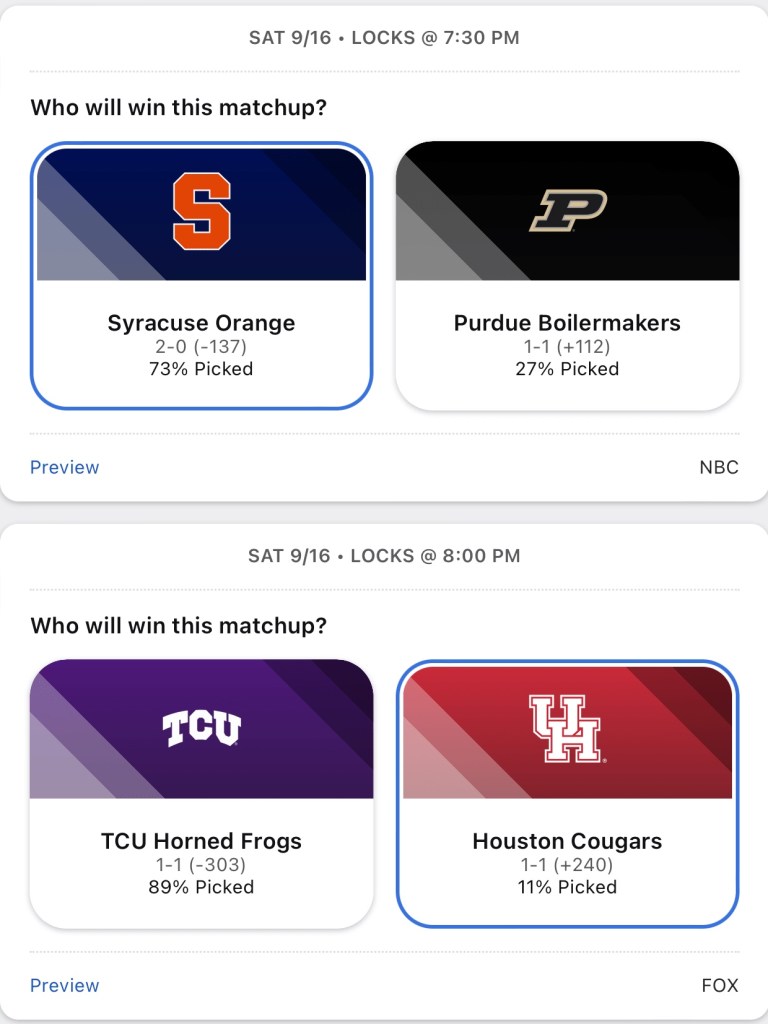The image size is (768, 1024).
Task: Click the NBC network label
Action: [x=719, y=467]
